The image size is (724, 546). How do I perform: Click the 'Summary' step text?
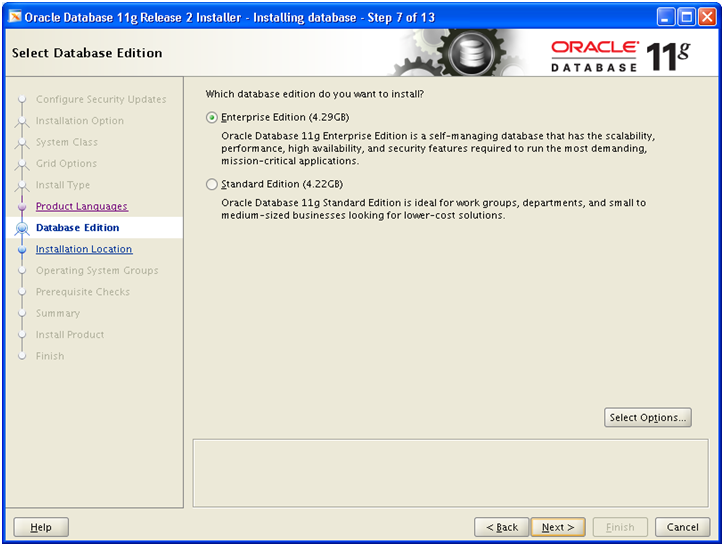point(58,313)
